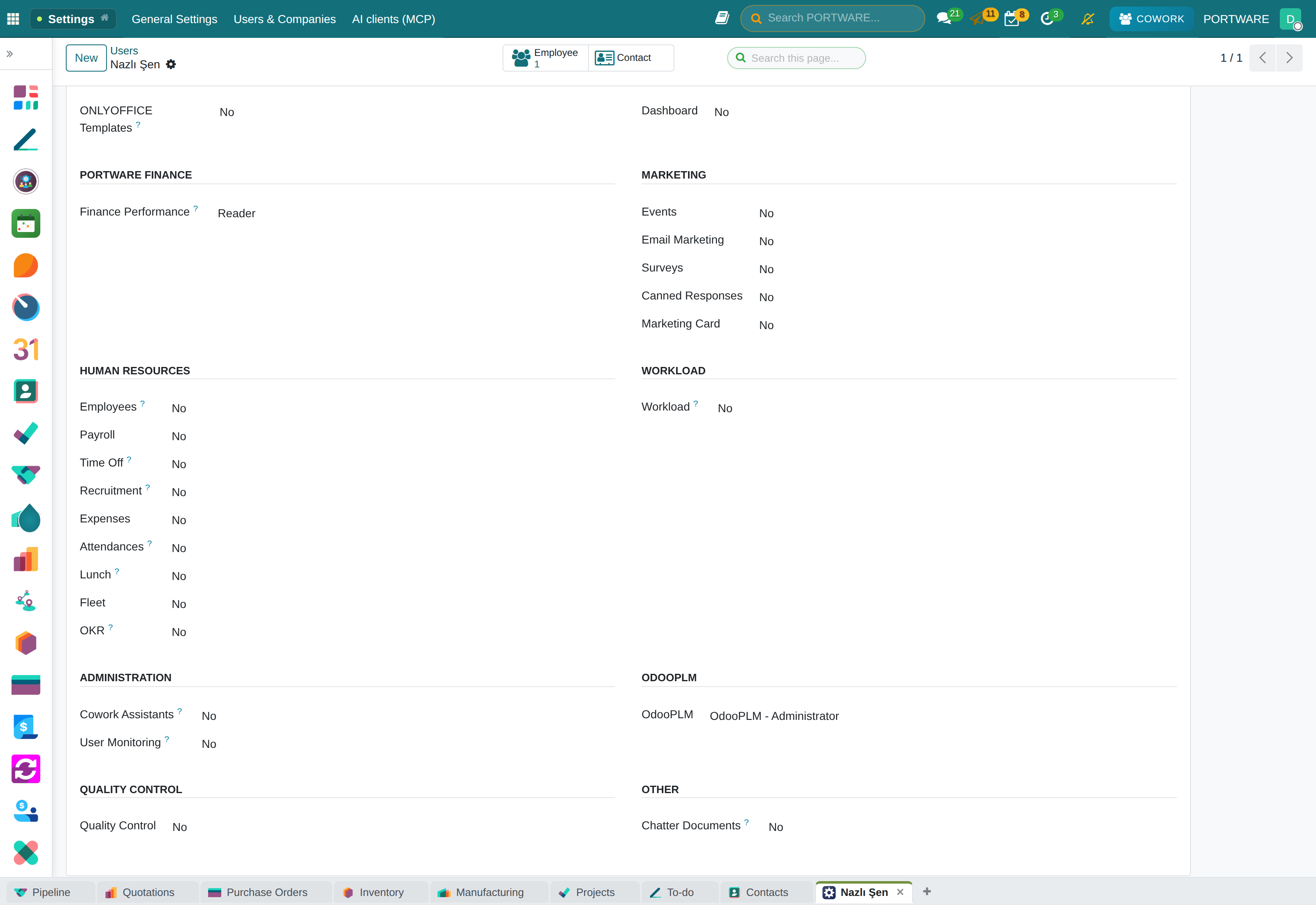Viewport: 1316px width, 905px height.
Task: Open the CRM handshake app in sidebar
Action: [25, 475]
